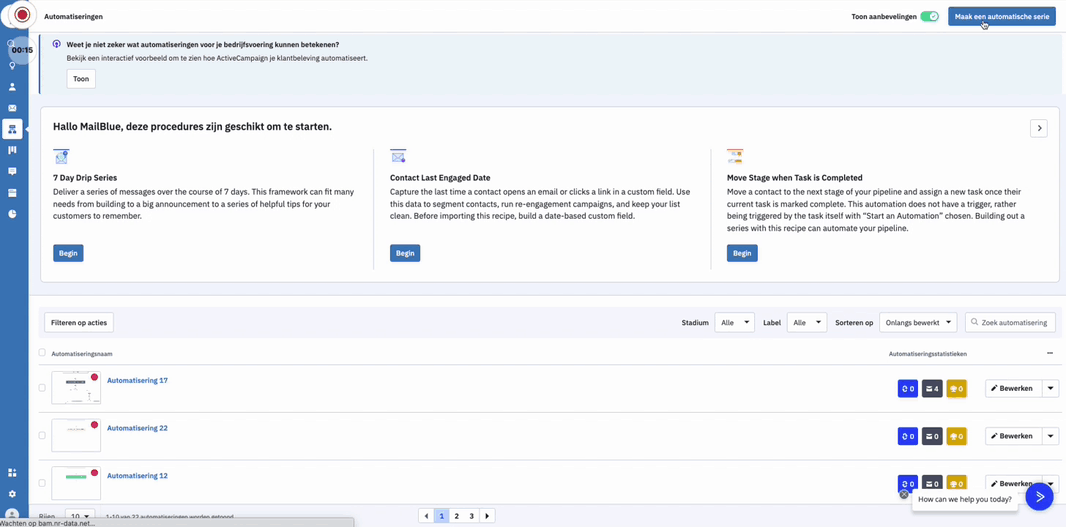Check the Automatisering 22 row checkbox
Screen dimensions: 1066x527
[42, 435]
